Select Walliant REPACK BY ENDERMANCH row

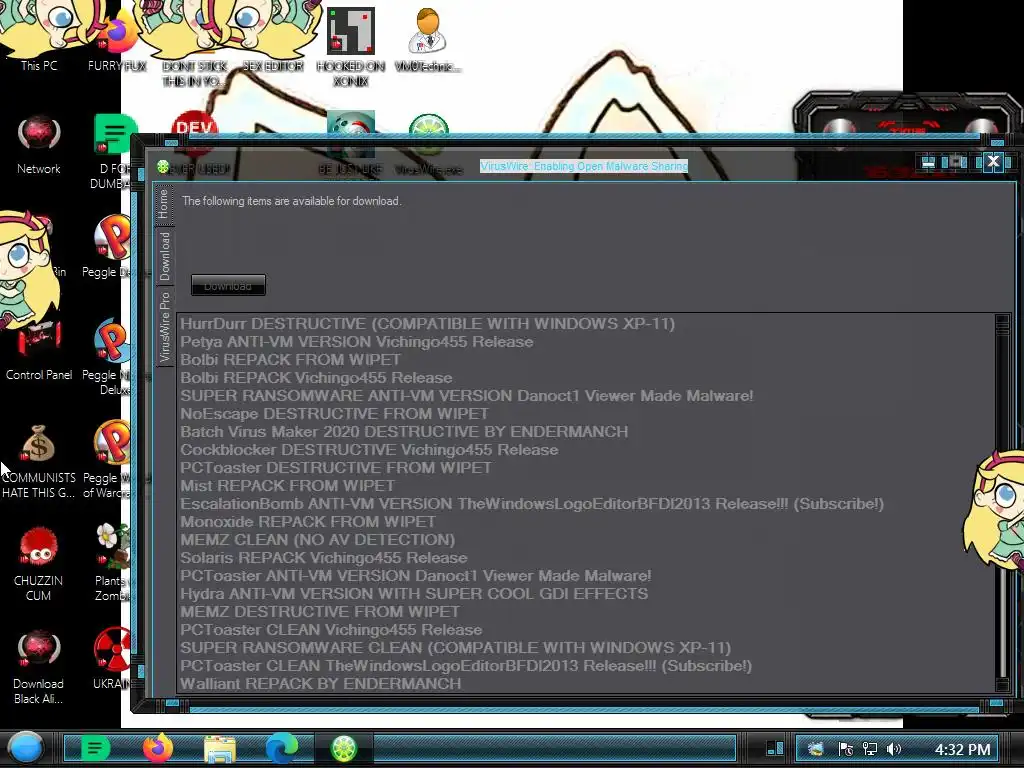[x=586, y=684]
